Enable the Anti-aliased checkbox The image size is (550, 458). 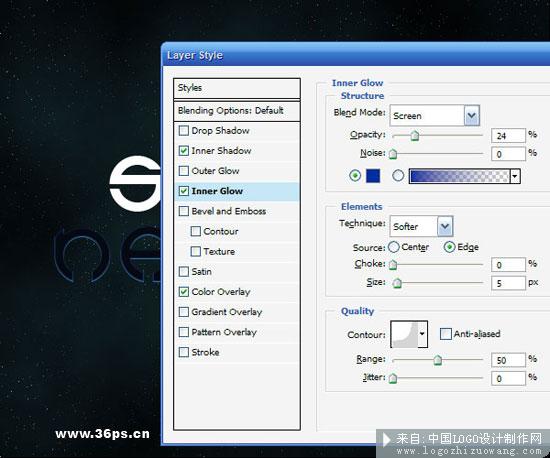coord(445,334)
